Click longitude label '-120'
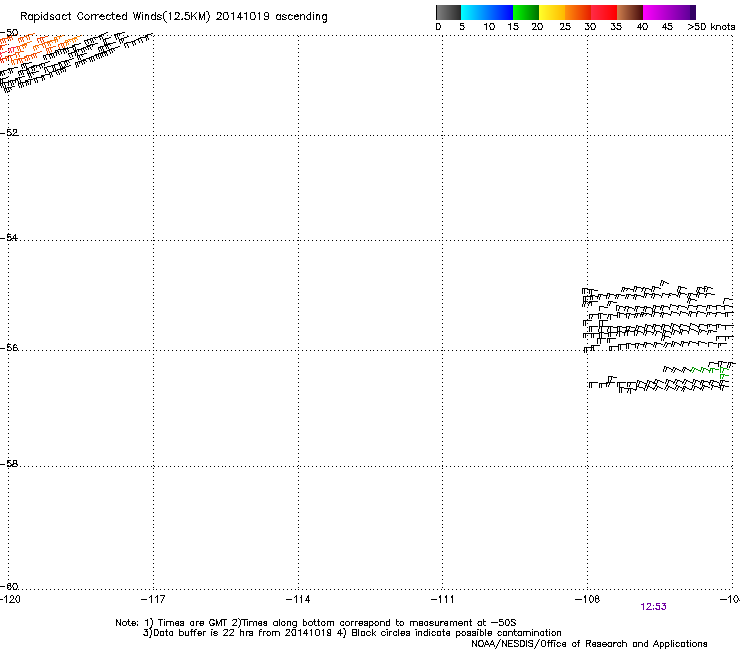Viewport: 740px width, 650px height. point(10,599)
